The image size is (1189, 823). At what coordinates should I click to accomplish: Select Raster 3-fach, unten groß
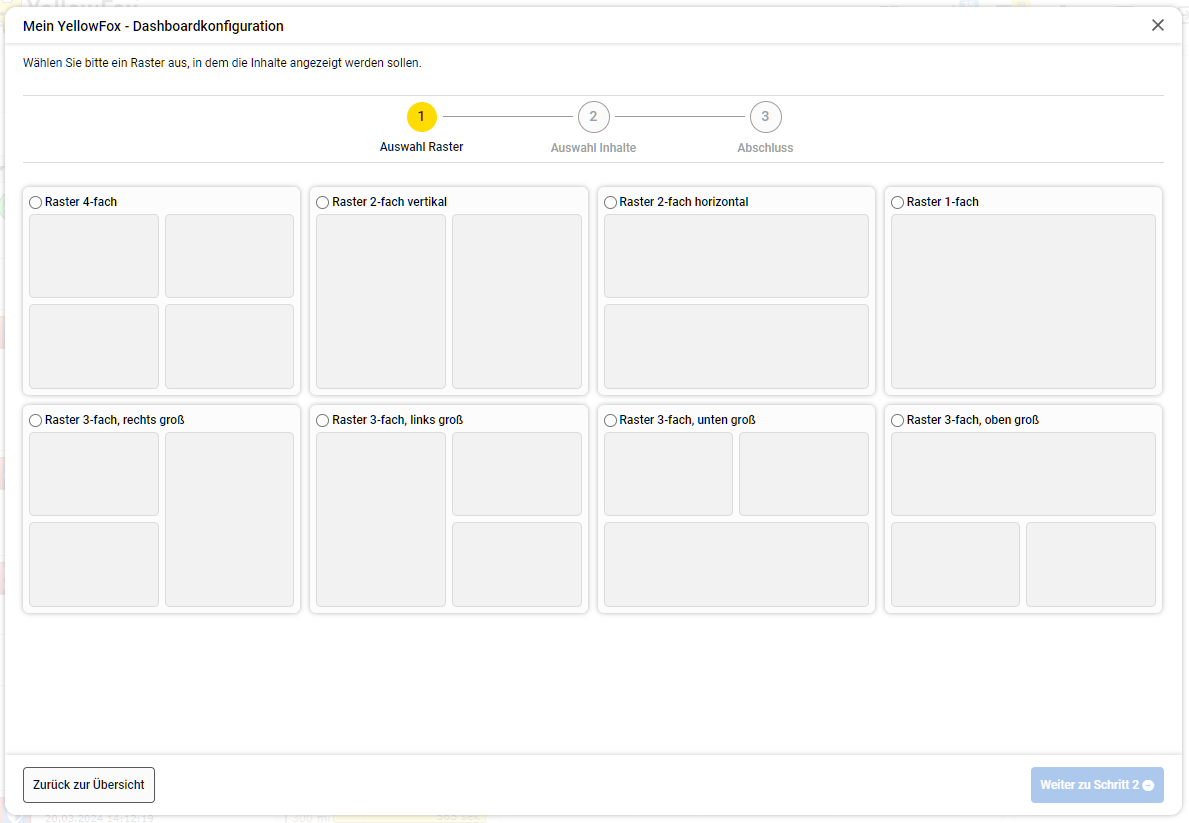point(609,420)
